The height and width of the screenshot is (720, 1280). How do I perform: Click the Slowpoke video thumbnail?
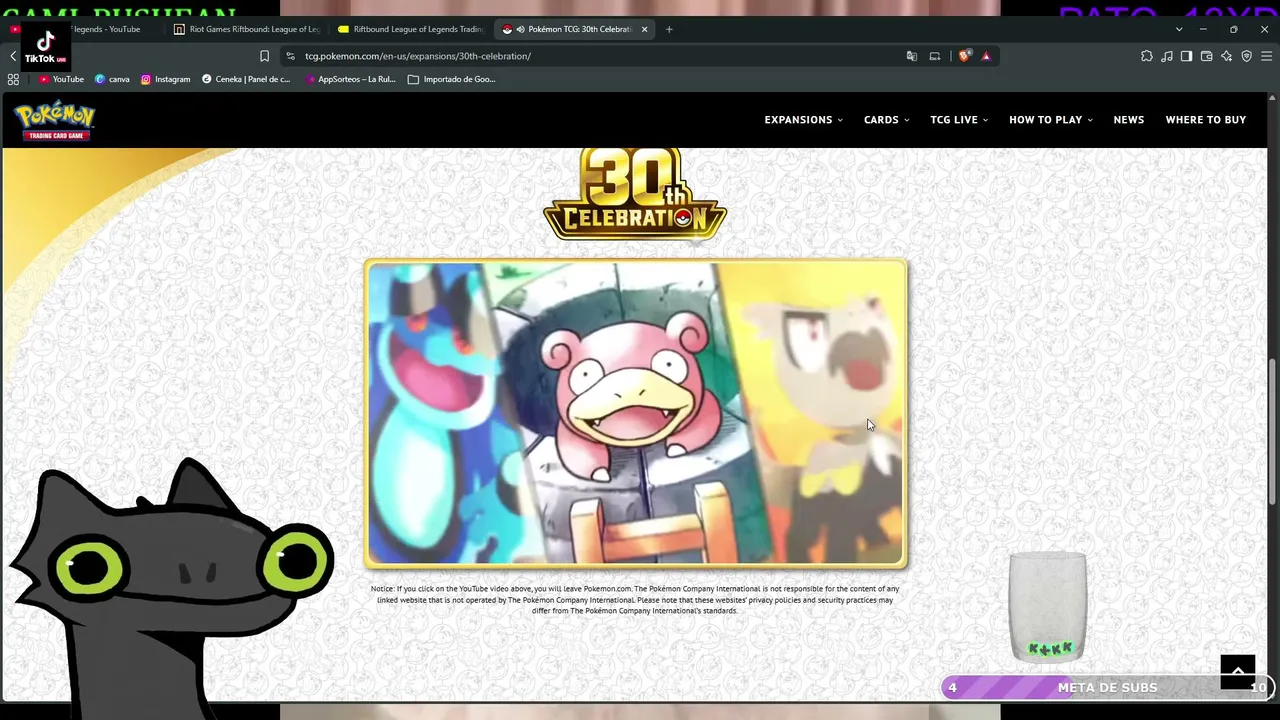tap(636, 414)
